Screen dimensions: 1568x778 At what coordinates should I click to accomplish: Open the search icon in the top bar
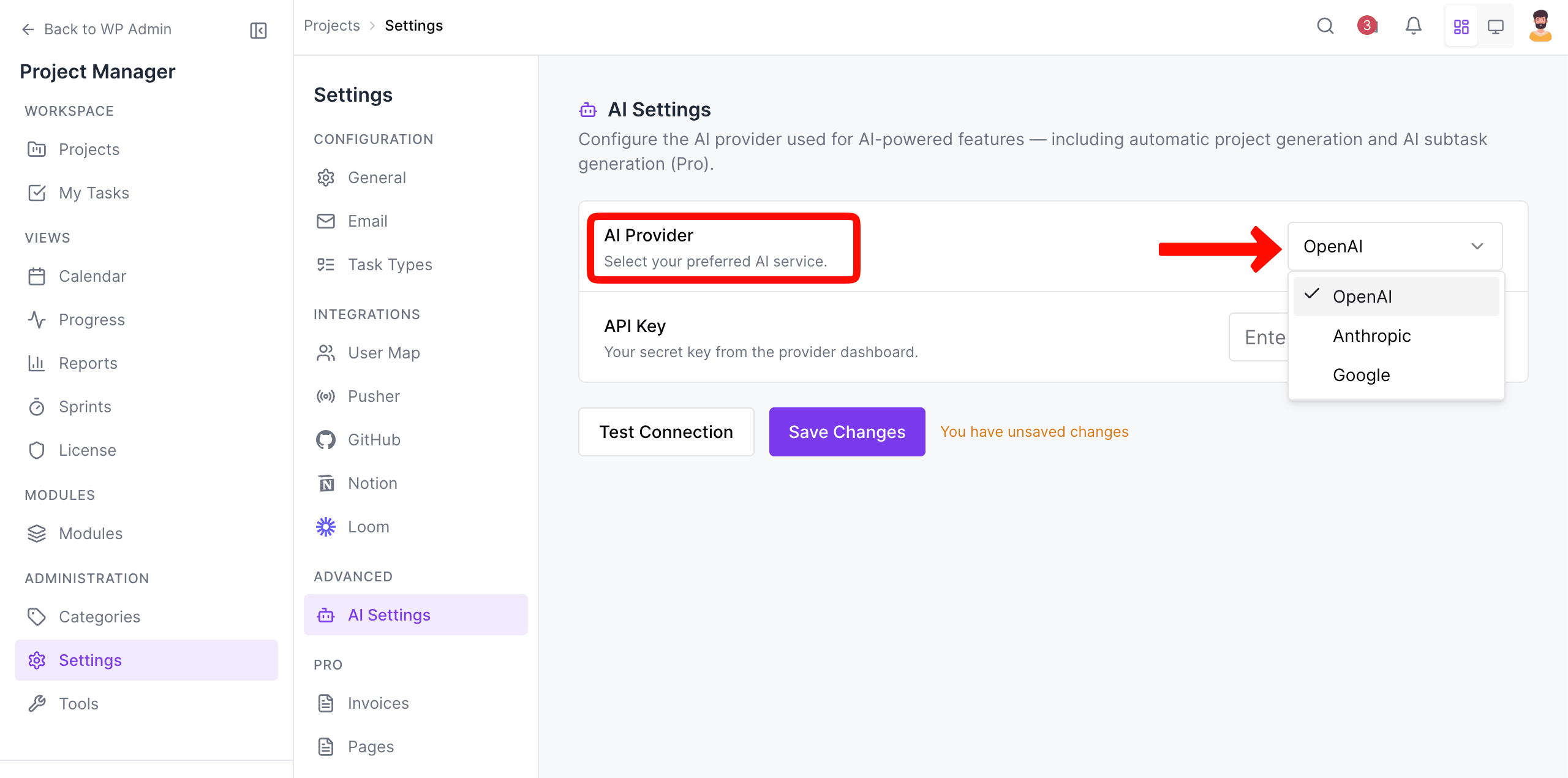pos(1325,26)
